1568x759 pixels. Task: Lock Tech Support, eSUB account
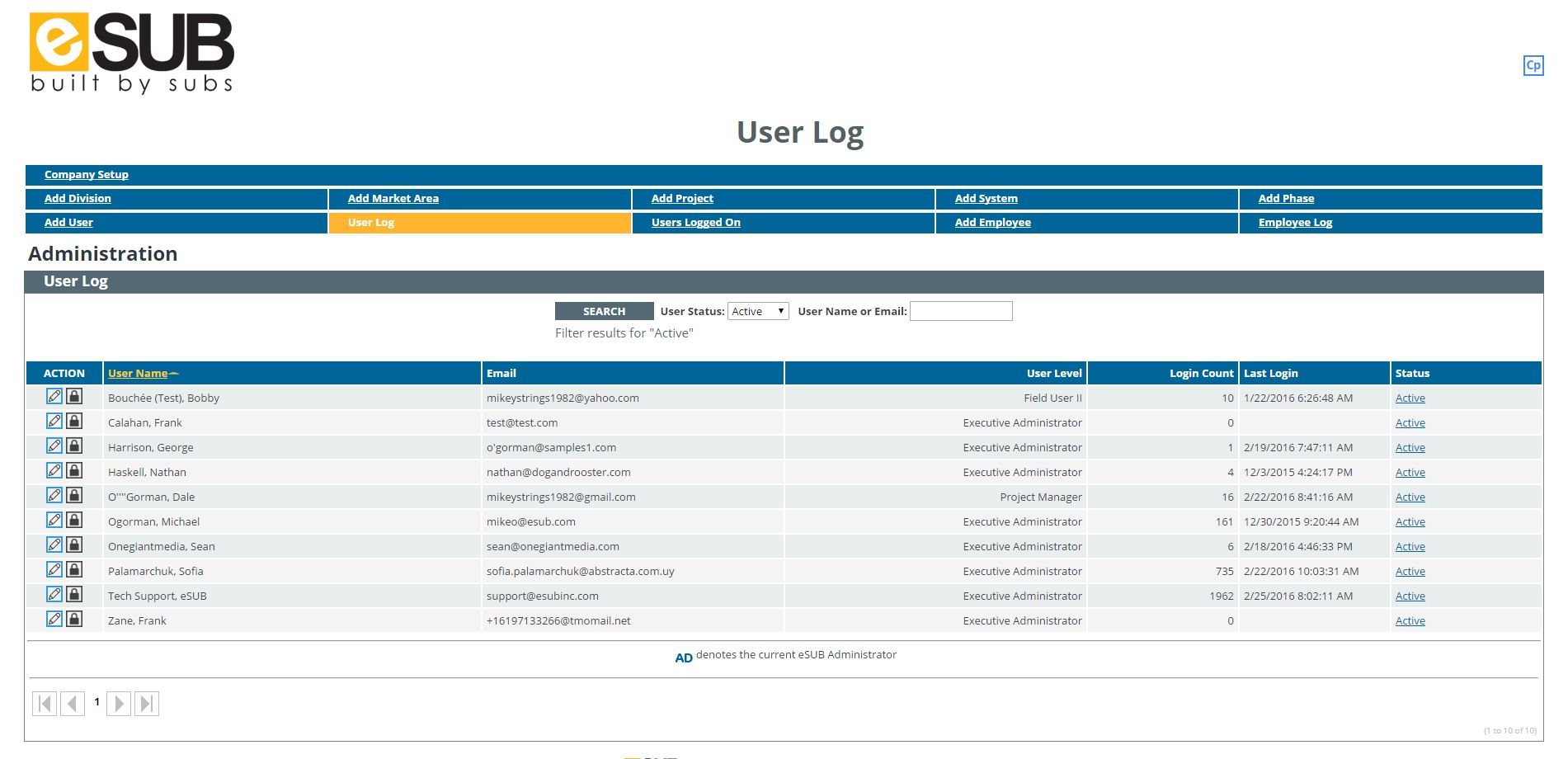coord(74,594)
